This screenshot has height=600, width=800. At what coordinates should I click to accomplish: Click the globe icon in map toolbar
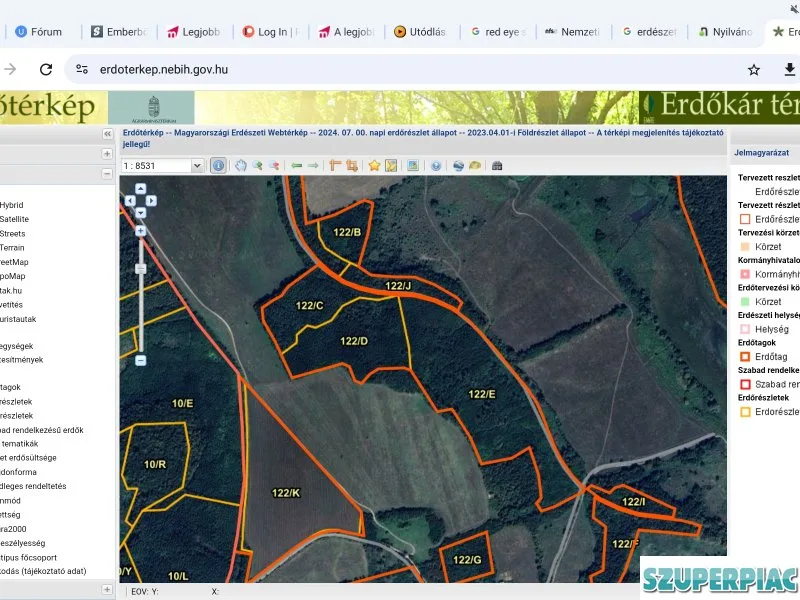click(x=458, y=165)
